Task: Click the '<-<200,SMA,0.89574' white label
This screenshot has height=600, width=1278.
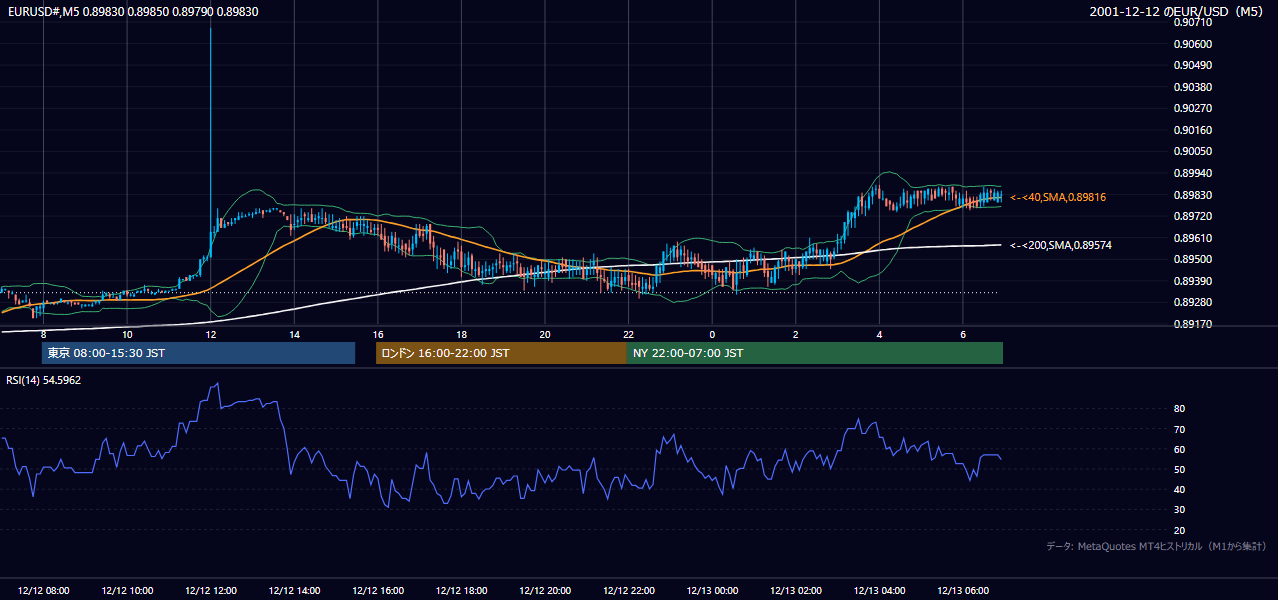Action: point(1061,245)
